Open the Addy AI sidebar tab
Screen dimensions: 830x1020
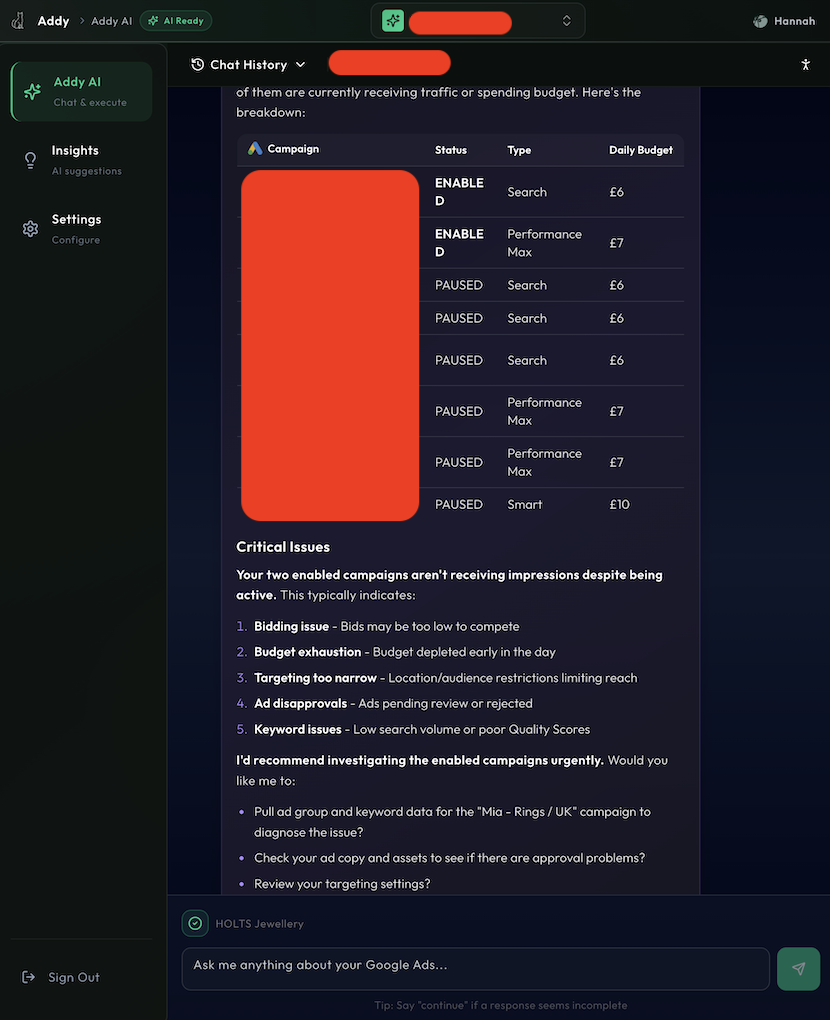(x=82, y=91)
